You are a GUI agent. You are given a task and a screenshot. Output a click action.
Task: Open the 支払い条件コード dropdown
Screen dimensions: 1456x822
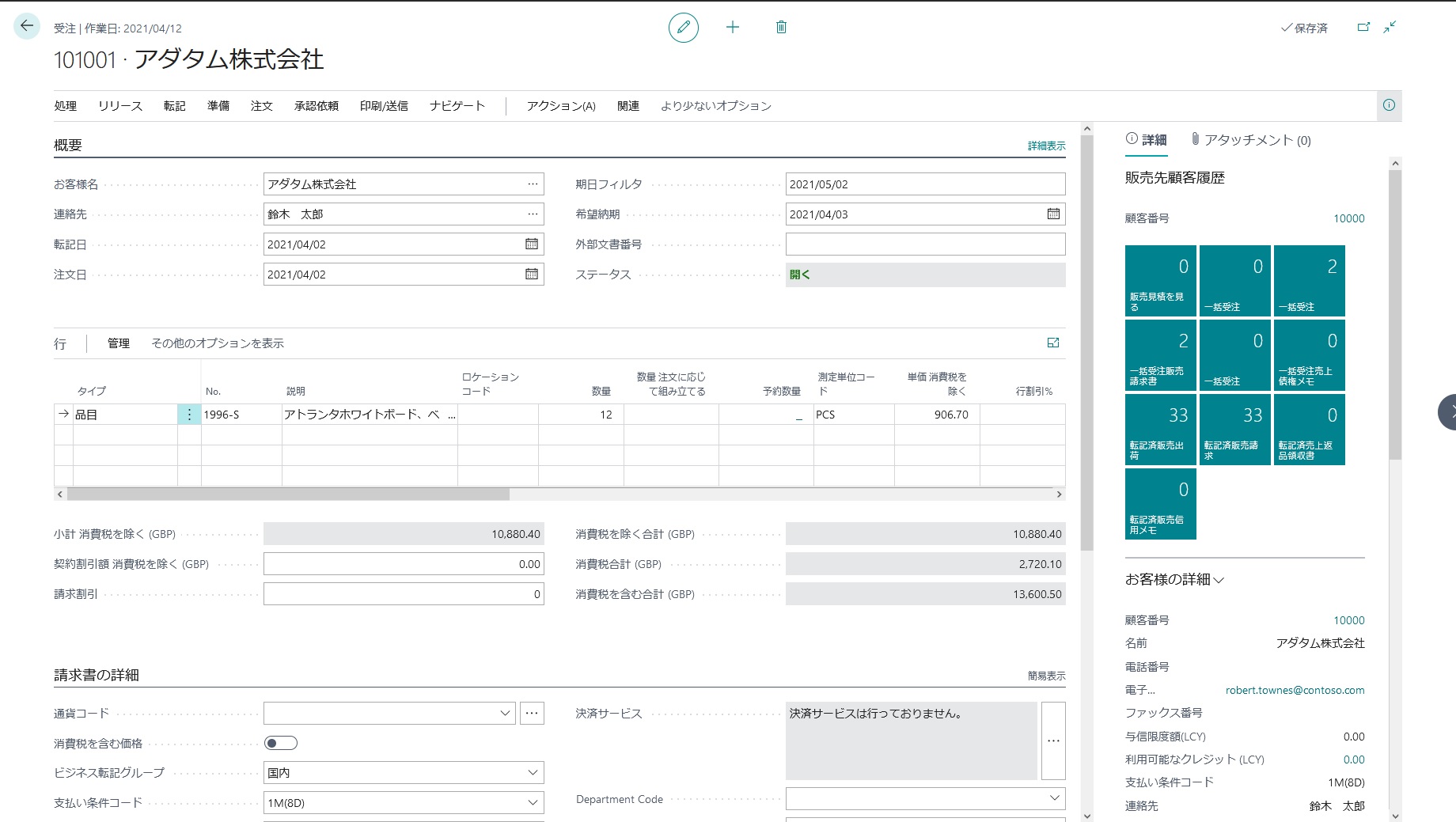(x=533, y=803)
